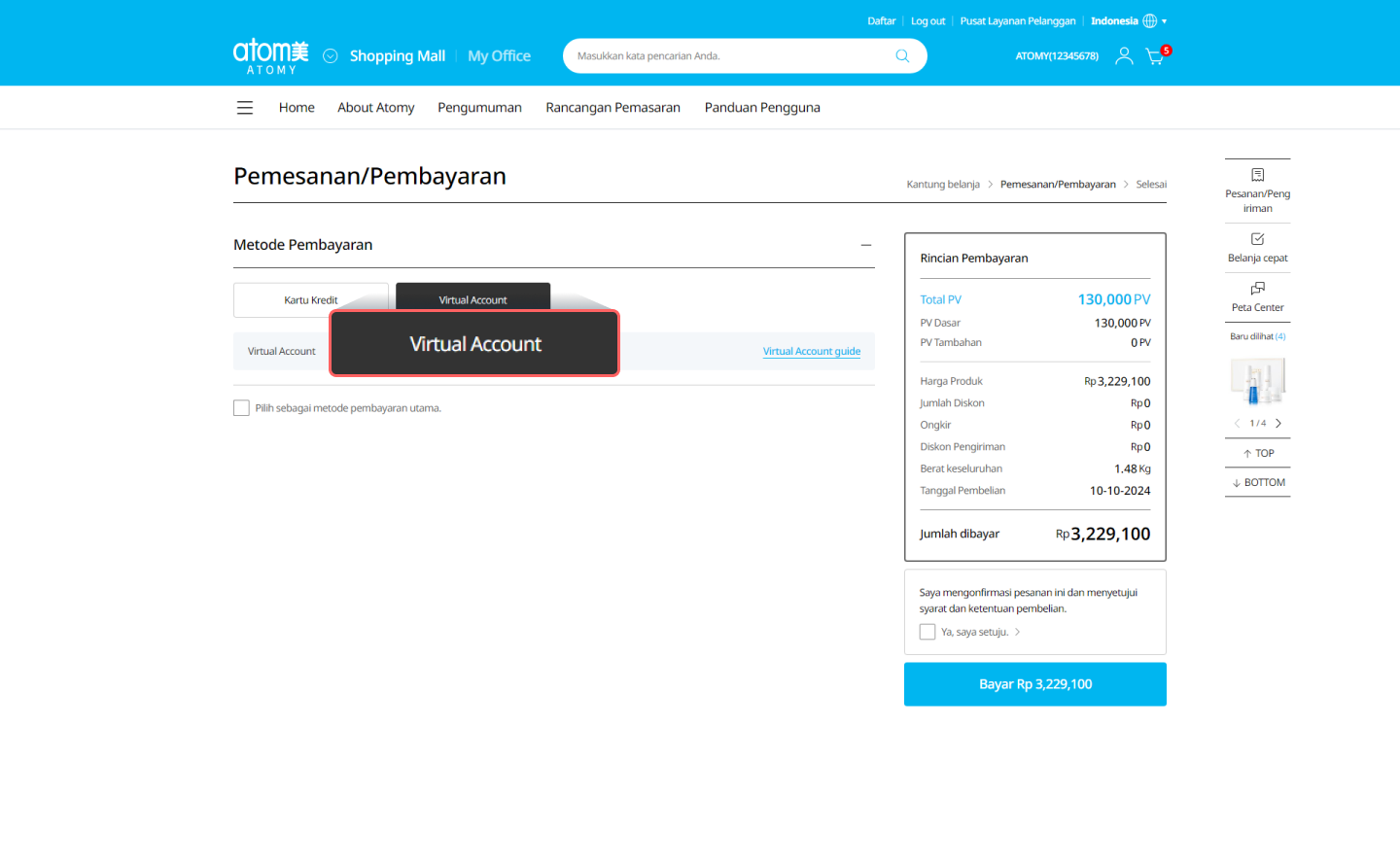Open the Virtual Account guide link
This screenshot has height=867, width=1400.
(x=811, y=352)
